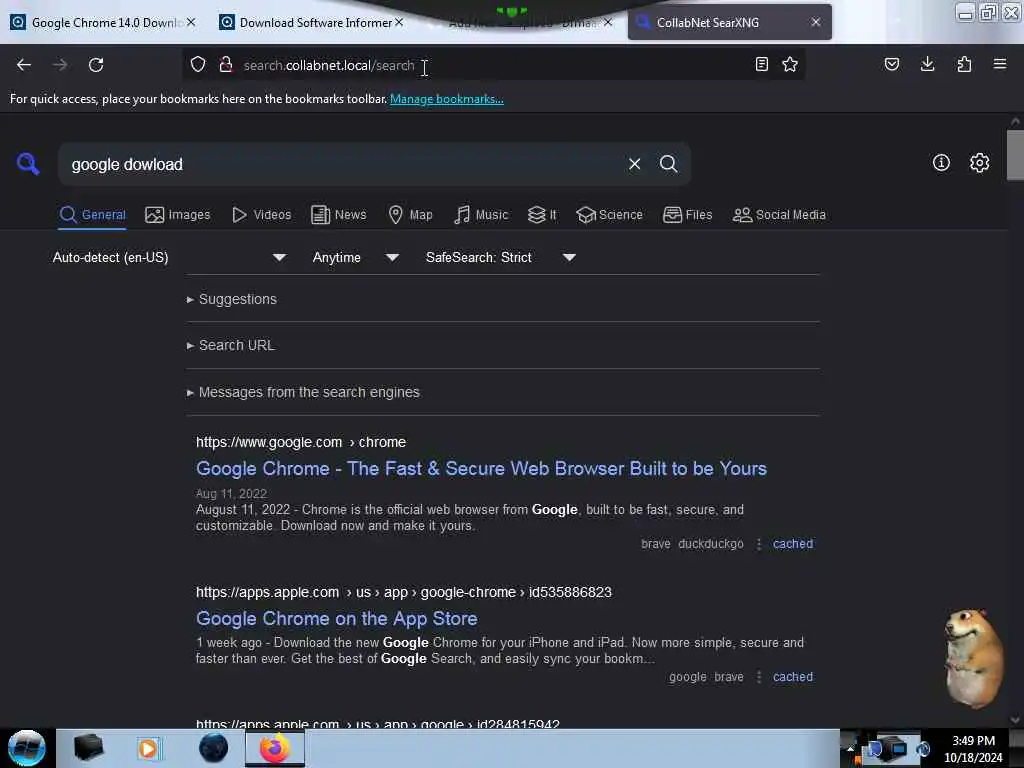Click the site security lock icon

pyautogui.click(x=226, y=65)
